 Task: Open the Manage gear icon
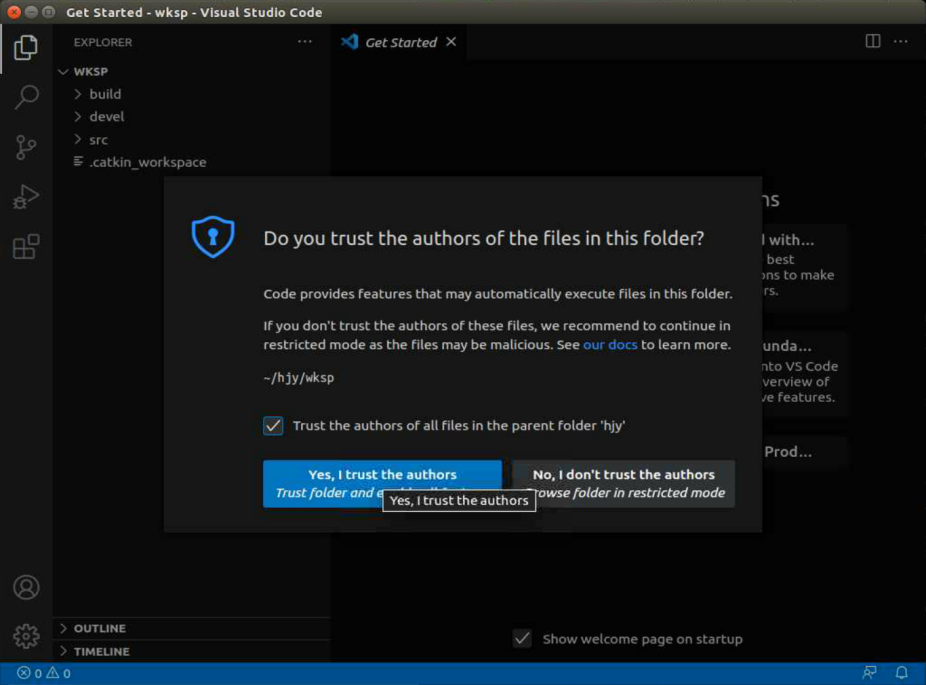[26, 635]
